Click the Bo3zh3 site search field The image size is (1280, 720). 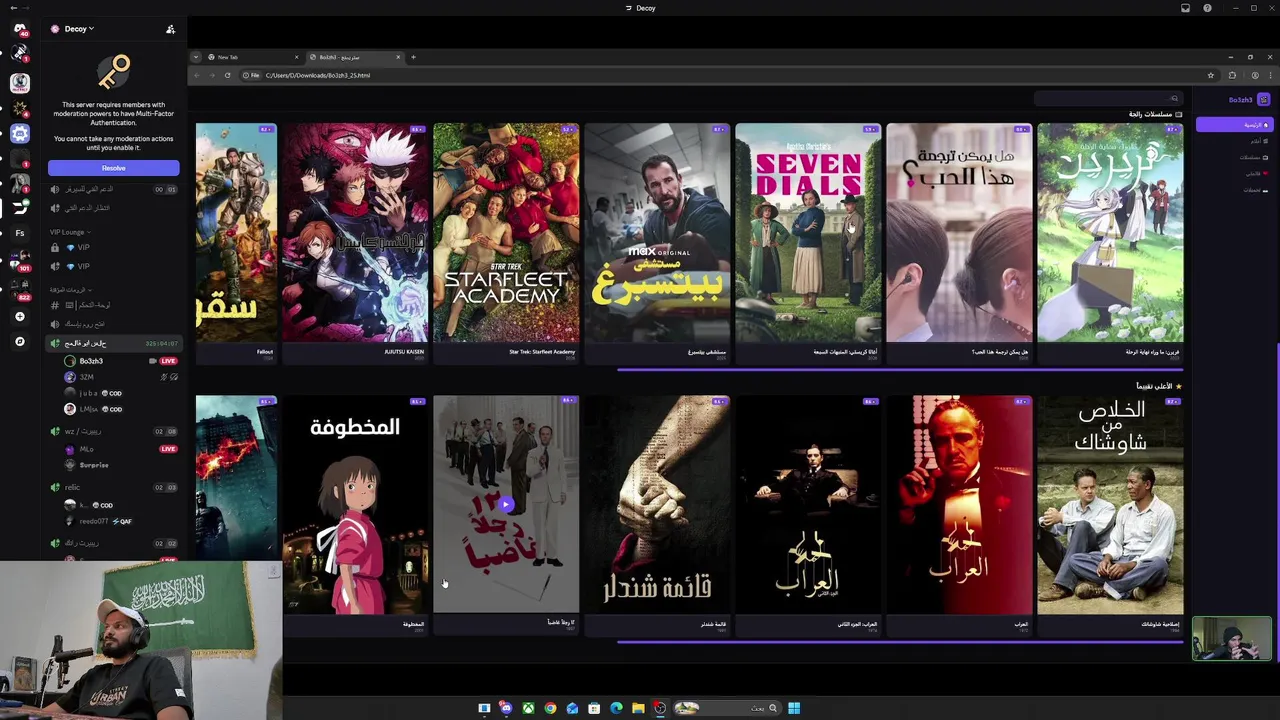[1108, 98]
